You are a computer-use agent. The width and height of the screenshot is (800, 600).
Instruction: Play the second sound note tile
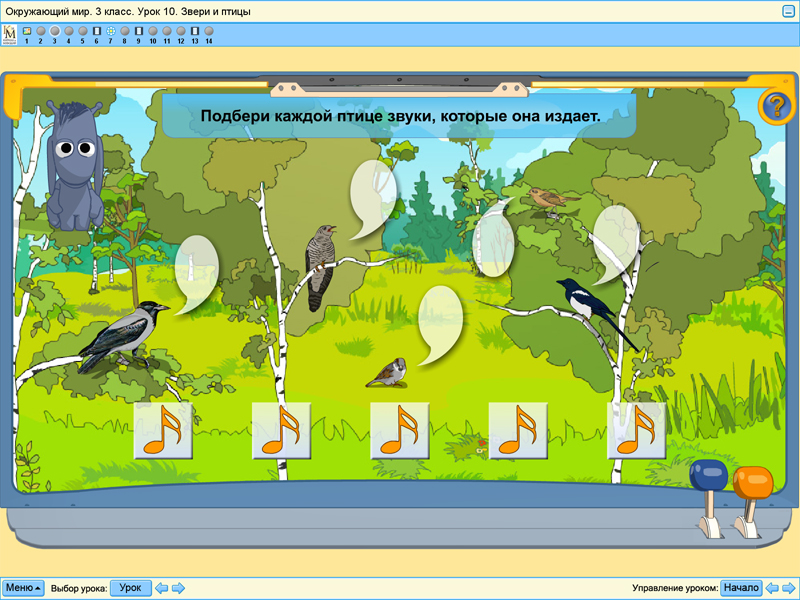[x=281, y=431]
